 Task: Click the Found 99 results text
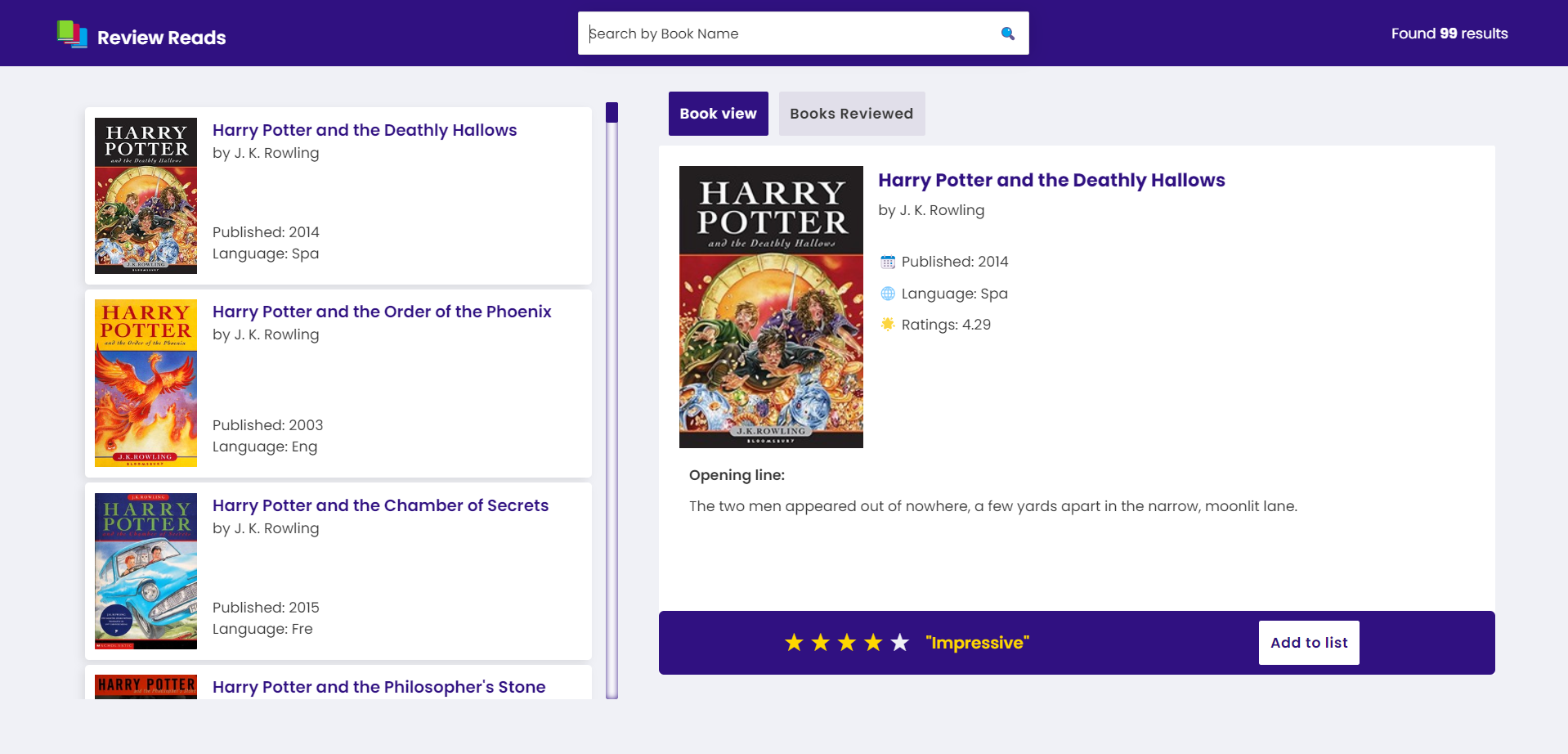pyautogui.click(x=1449, y=34)
